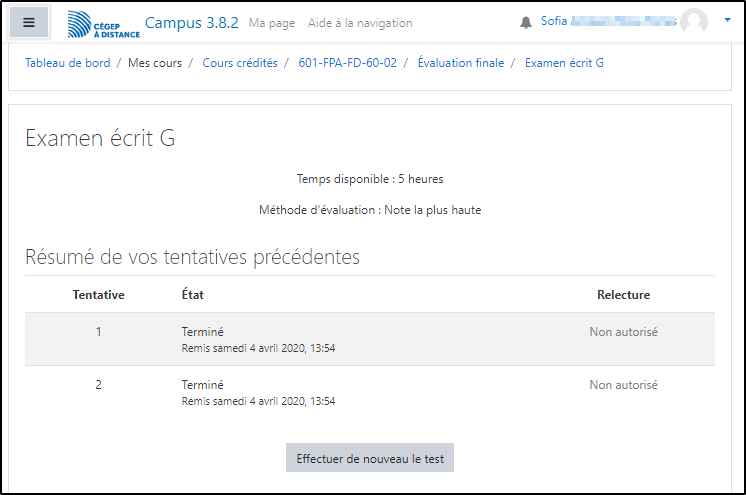Viewport: 746px width, 495px height.
Task: Open course 601-FPA-FD-60-02 breadcrumb
Action: [347, 63]
